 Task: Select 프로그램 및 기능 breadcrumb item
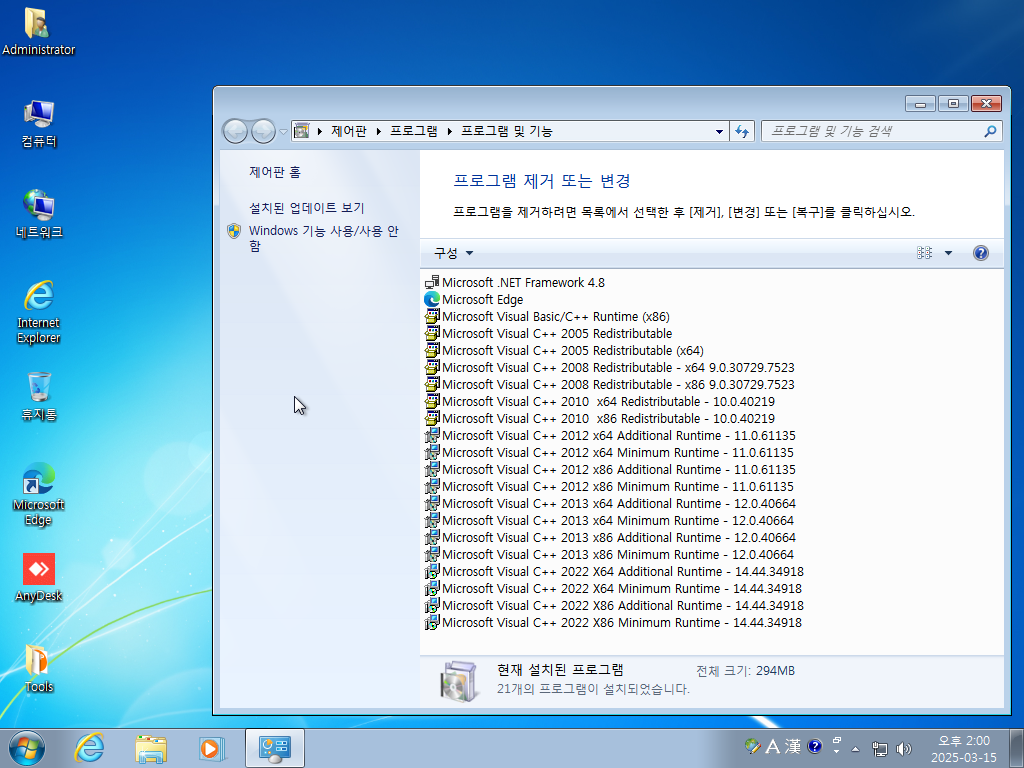pyautogui.click(x=507, y=131)
